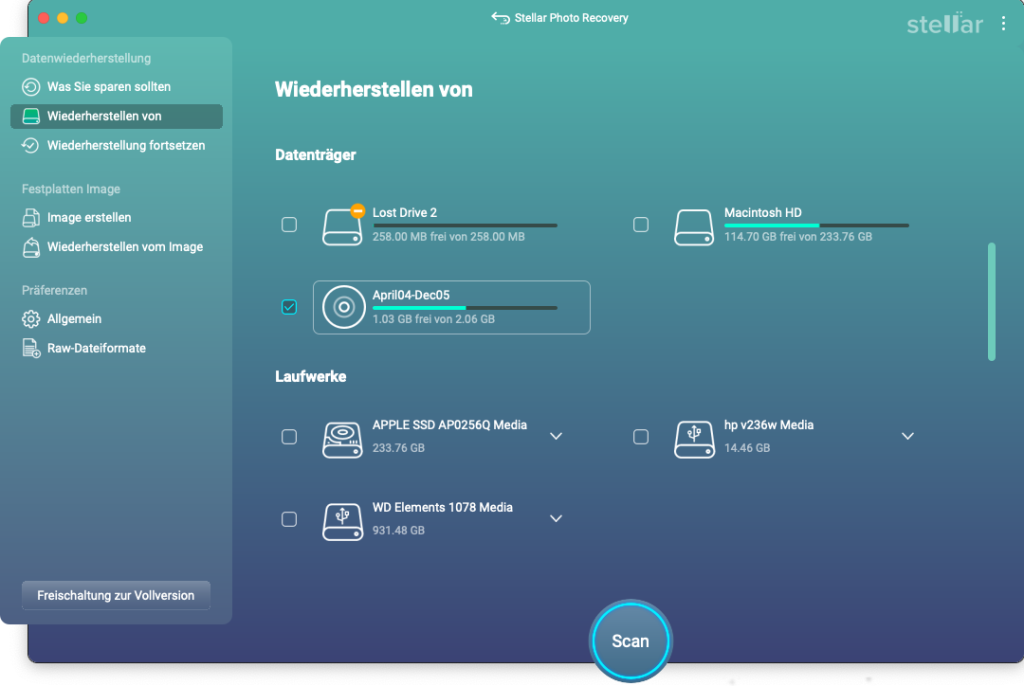Click the Scan button
The image size is (1024, 686).
click(x=630, y=640)
